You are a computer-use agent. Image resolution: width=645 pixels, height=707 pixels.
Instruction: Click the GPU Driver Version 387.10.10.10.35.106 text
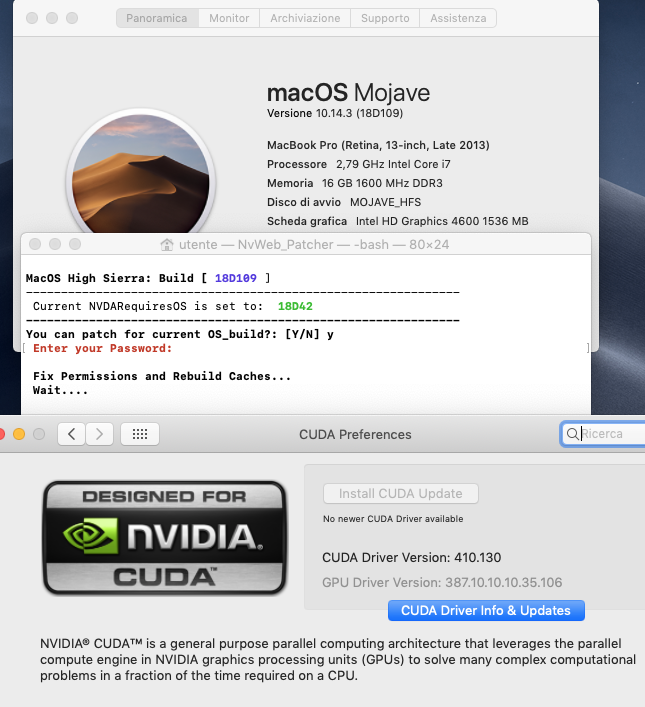tap(442, 583)
